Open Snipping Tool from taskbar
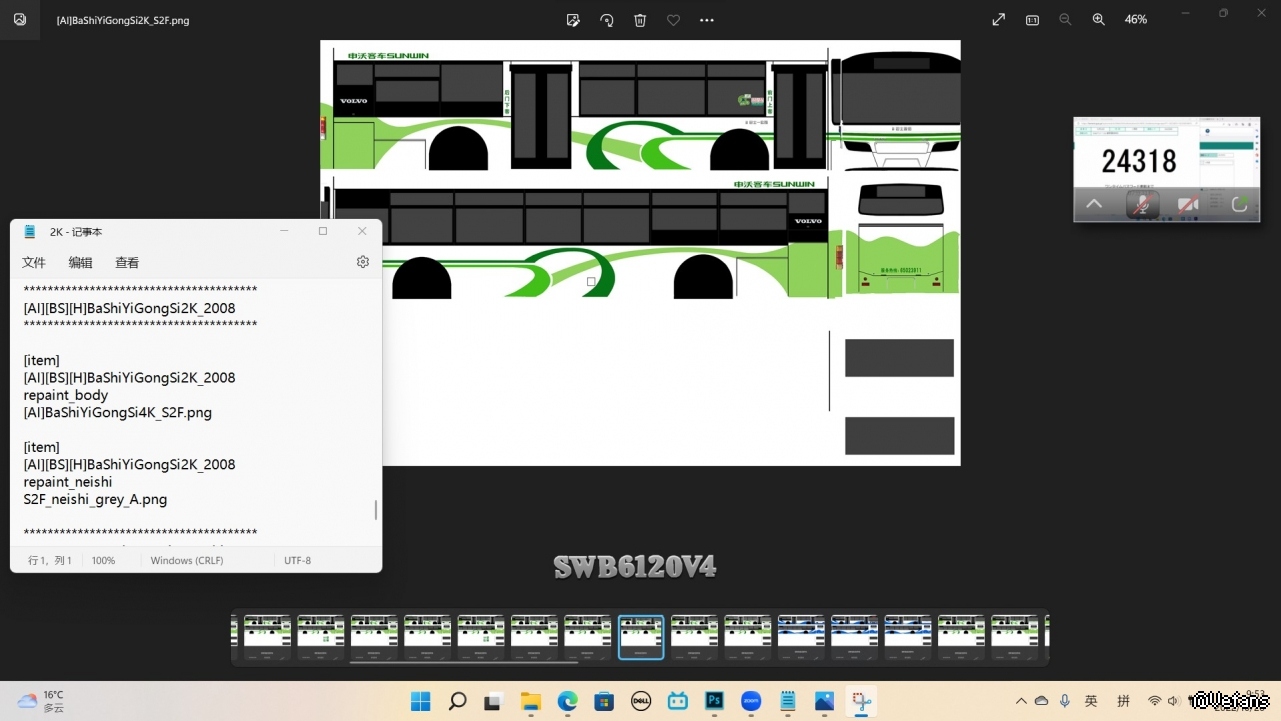The width and height of the screenshot is (1281, 721). pos(861,701)
